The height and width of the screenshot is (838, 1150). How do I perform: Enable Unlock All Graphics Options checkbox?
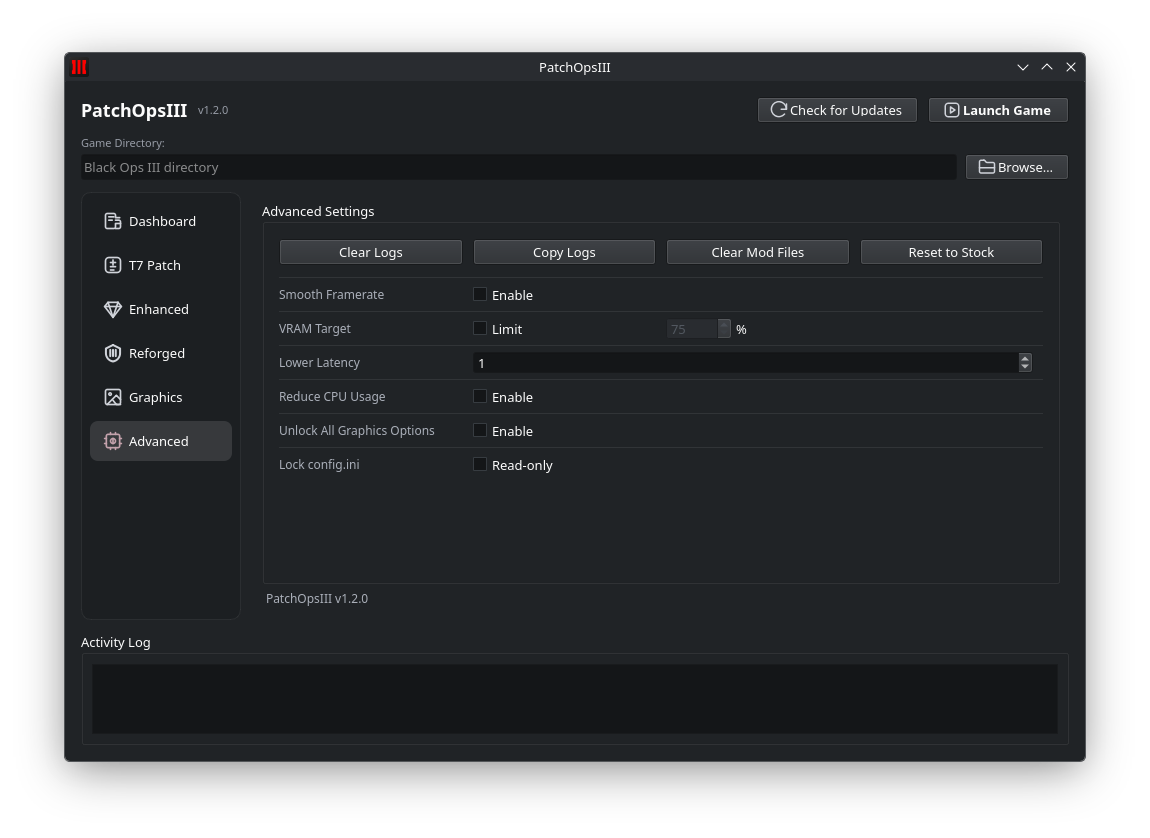tap(480, 430)
